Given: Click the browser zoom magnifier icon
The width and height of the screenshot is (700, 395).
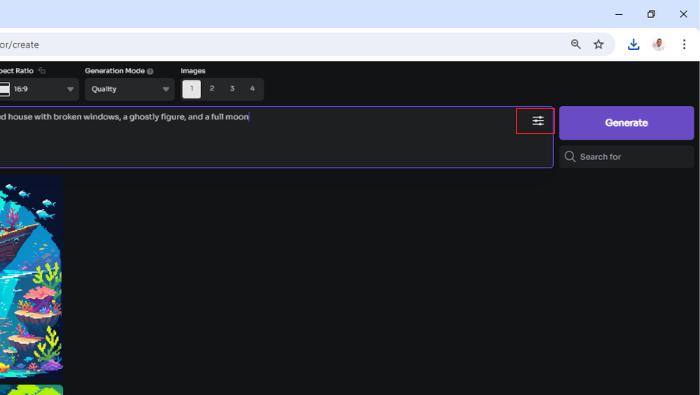Looking at the screenshot, I should pyautogui.click(x=575, y=44).
